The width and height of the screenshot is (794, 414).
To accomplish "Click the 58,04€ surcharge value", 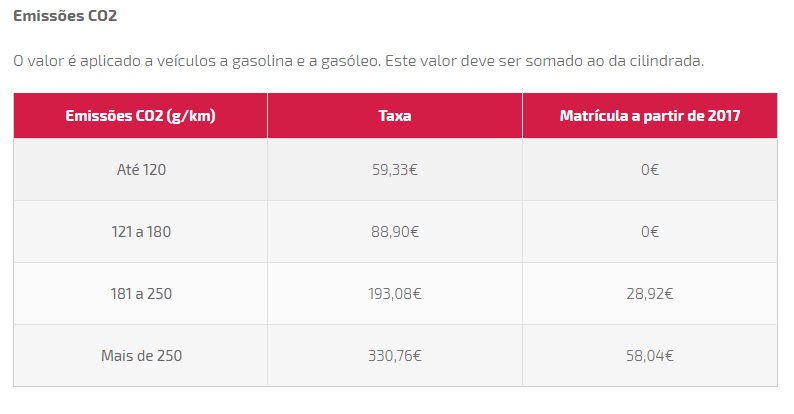I will [x=649, y=355].
